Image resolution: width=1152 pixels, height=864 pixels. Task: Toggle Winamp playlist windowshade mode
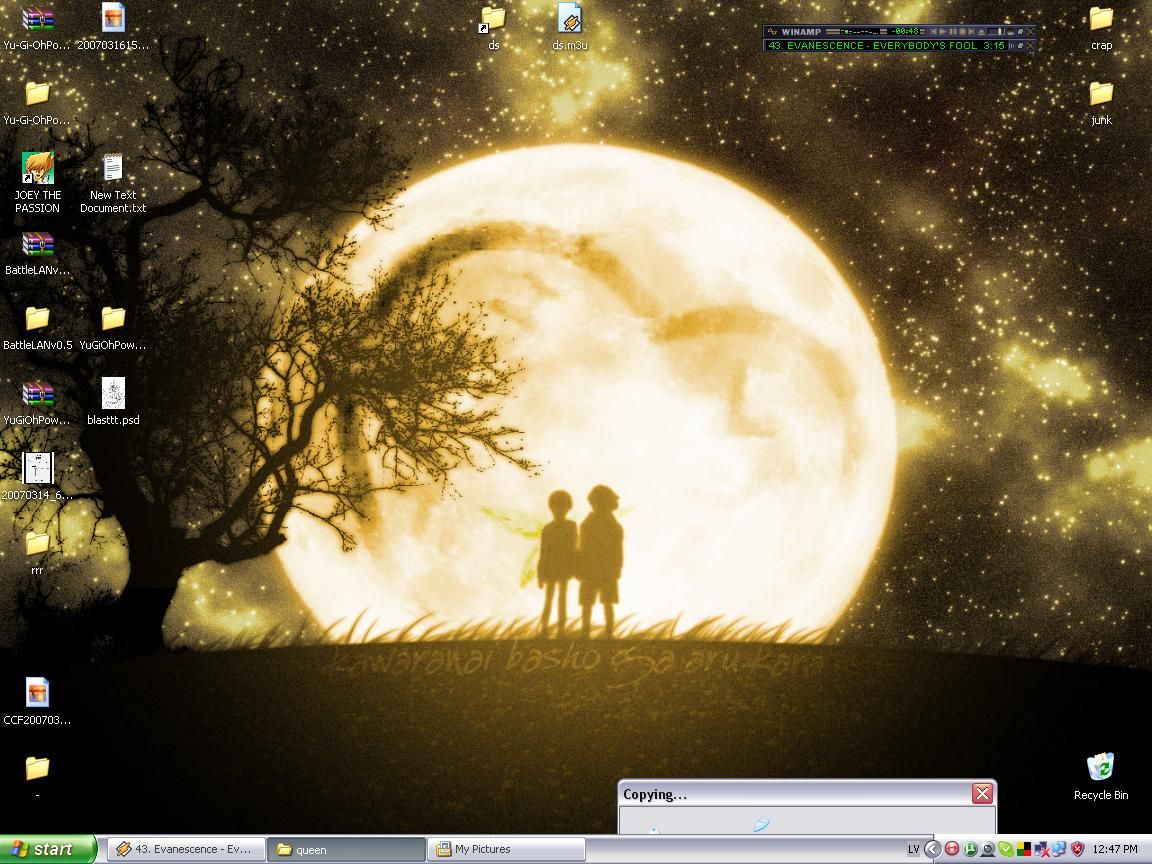(x=1020, y=46)
